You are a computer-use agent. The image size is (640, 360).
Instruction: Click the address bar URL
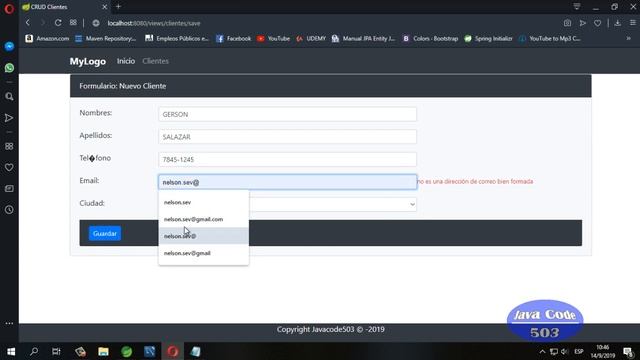tap(154, 23)
